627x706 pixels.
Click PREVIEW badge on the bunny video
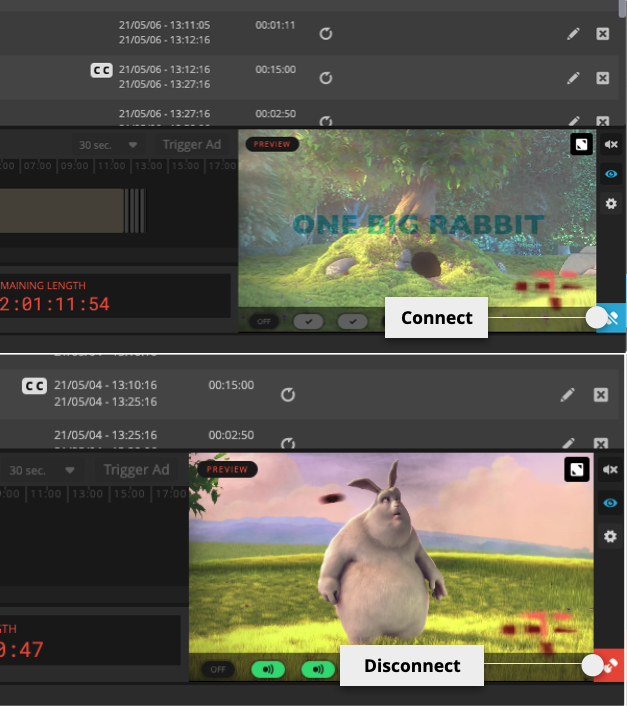(x=227, y=469)
